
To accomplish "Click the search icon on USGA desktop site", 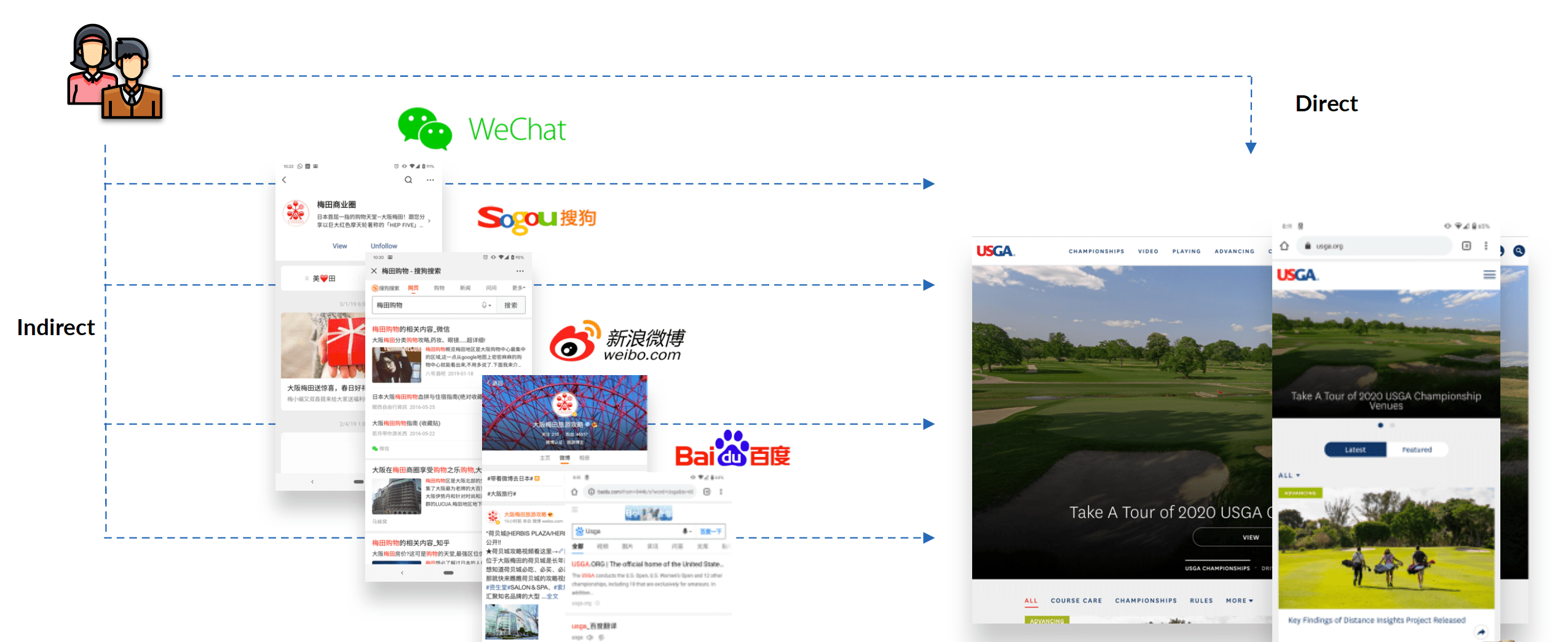I will pyautogui.click(x=1519, y=251).
